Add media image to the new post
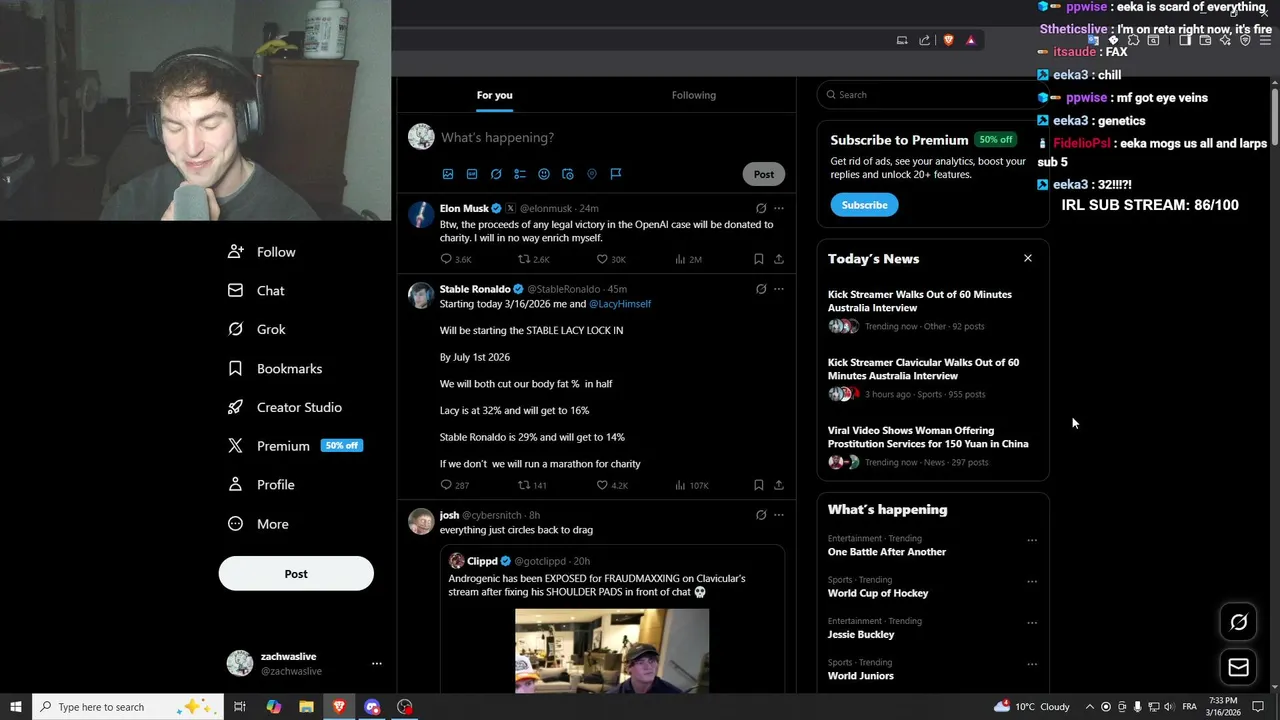 (x=448, y=174)
